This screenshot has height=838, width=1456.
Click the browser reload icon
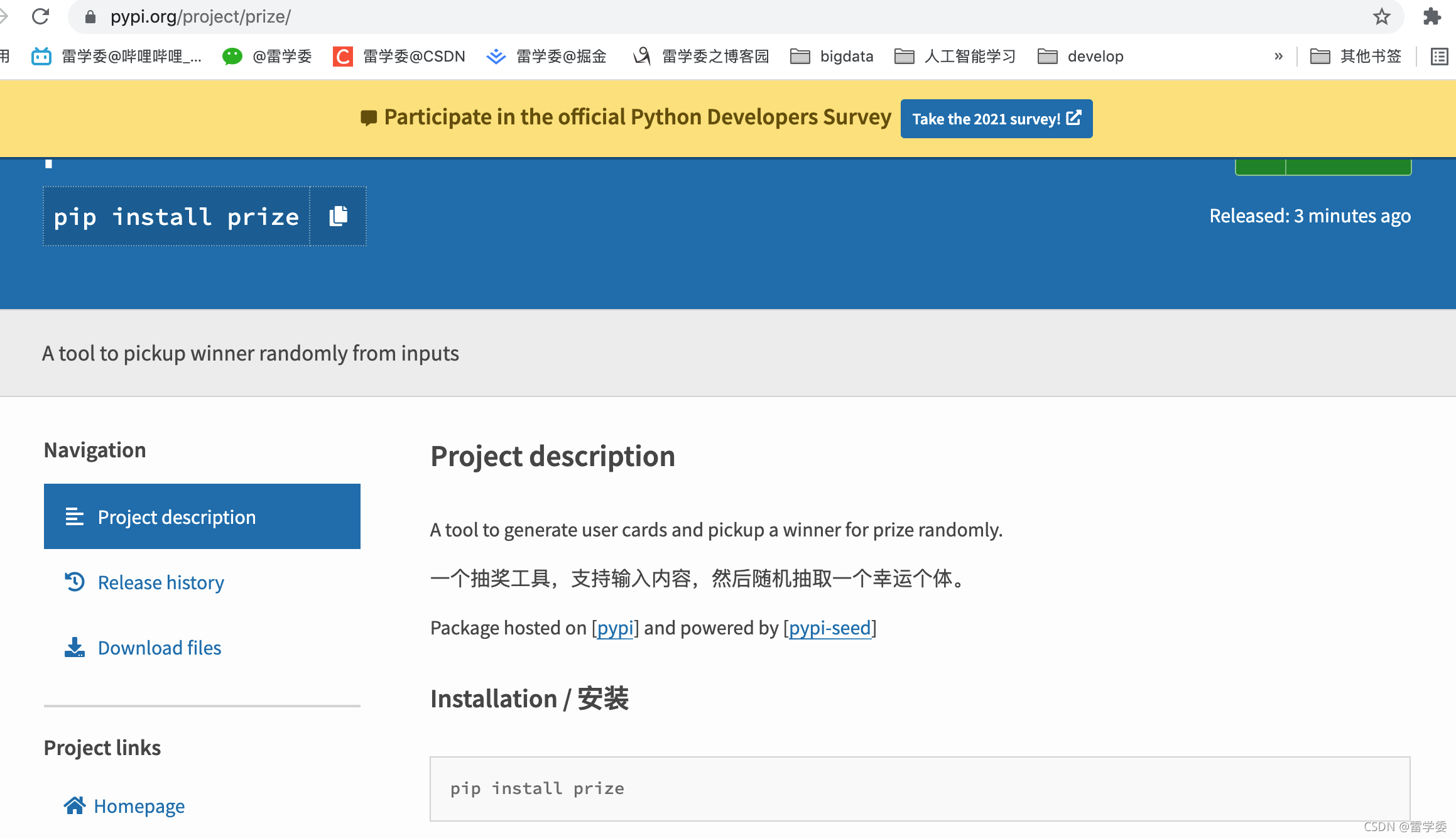click(40, 16)
